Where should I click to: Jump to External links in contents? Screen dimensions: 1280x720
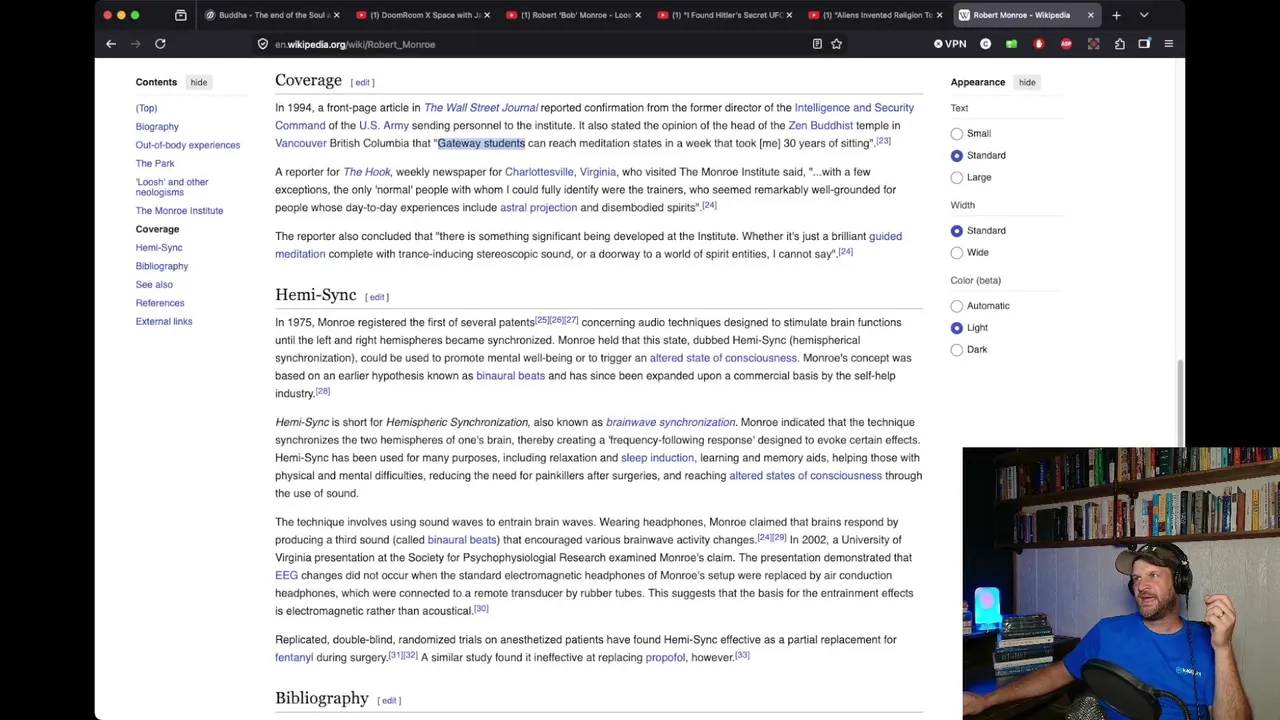coord(164,321)
